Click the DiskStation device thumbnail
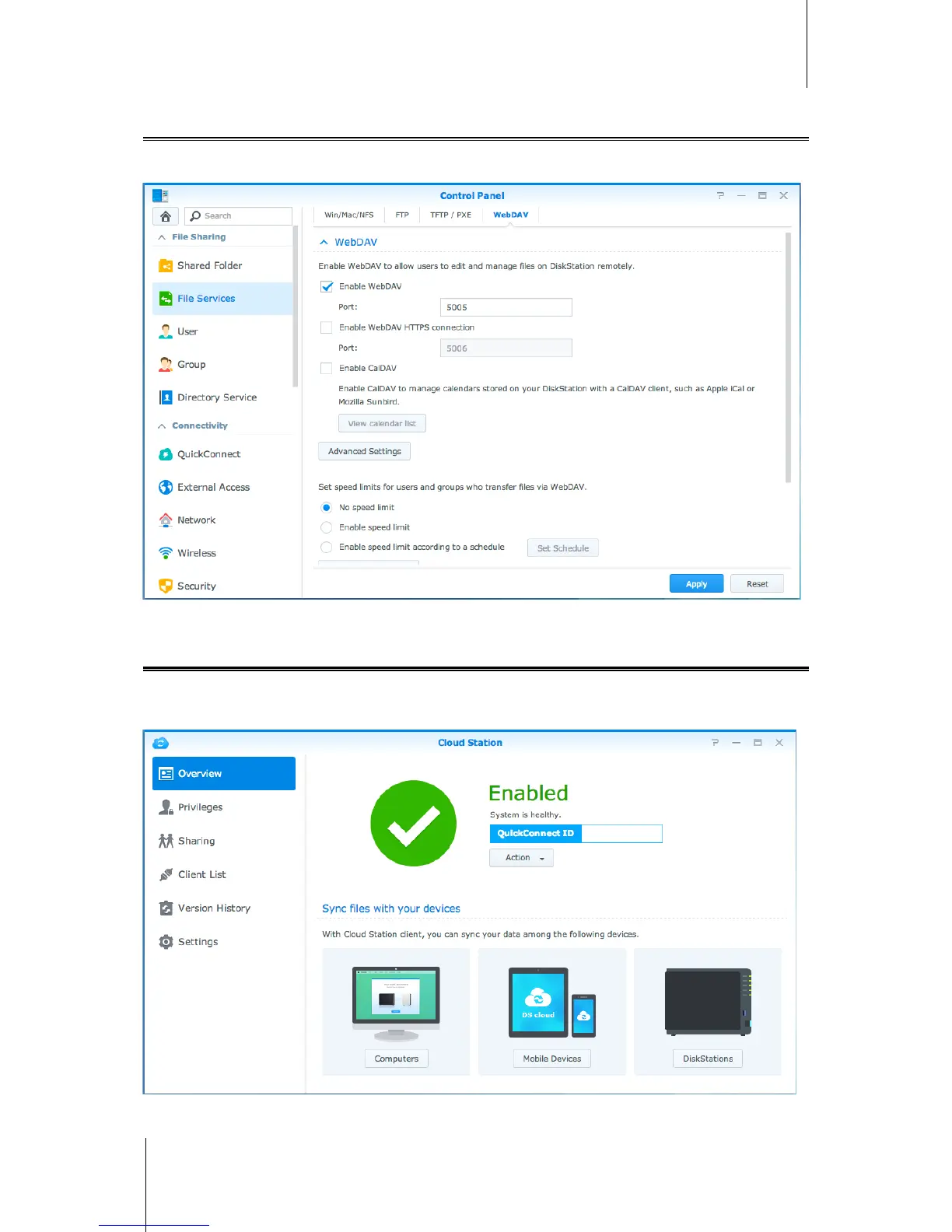Image resolution: width=952 pixels, height=1232 pixels. 708,1002
